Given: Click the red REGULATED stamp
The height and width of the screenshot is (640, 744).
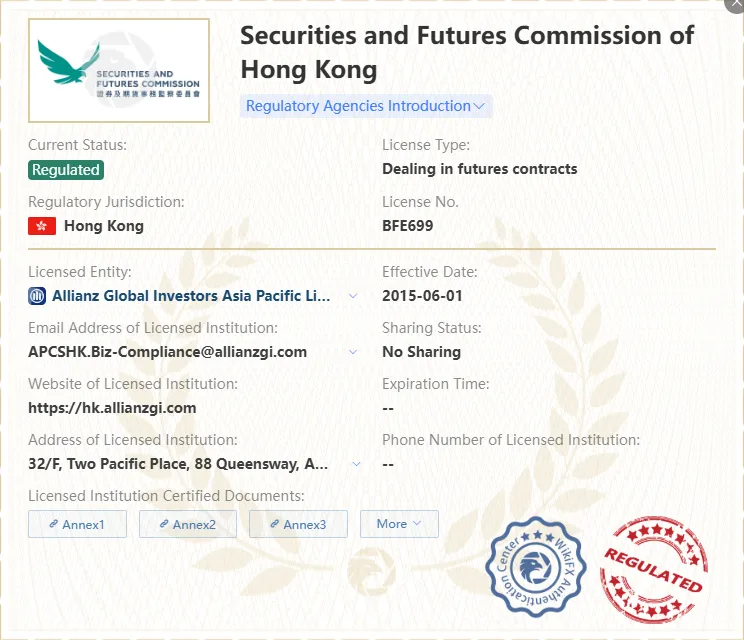Looking at the screenshot, I should click(654, 569).
